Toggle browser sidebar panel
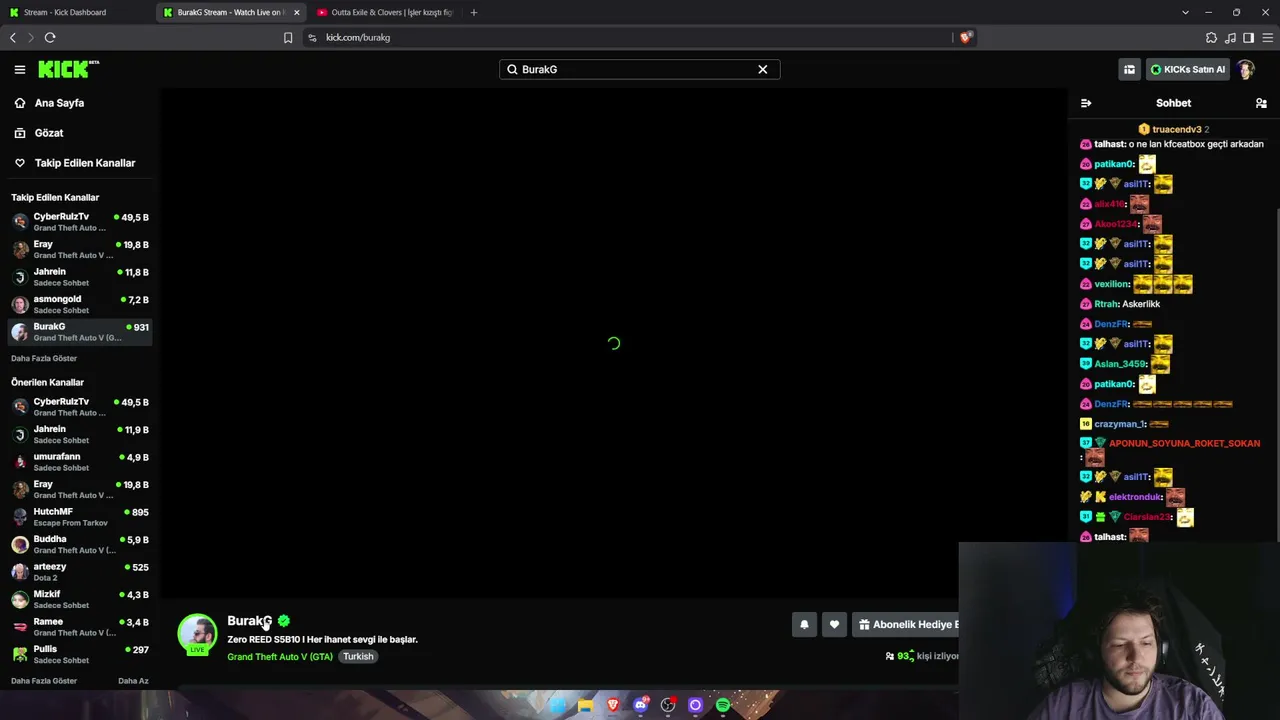This screenshot has height=720, width=1280. click(x=1248, y=38)
